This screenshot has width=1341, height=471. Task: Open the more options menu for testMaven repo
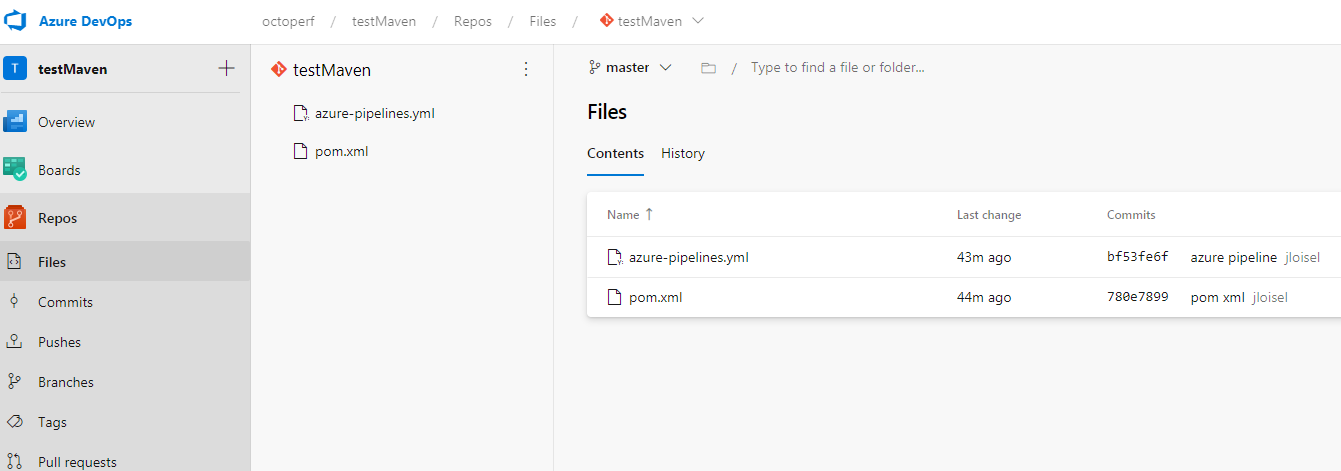pyautogui.click(x=526, y=69)
